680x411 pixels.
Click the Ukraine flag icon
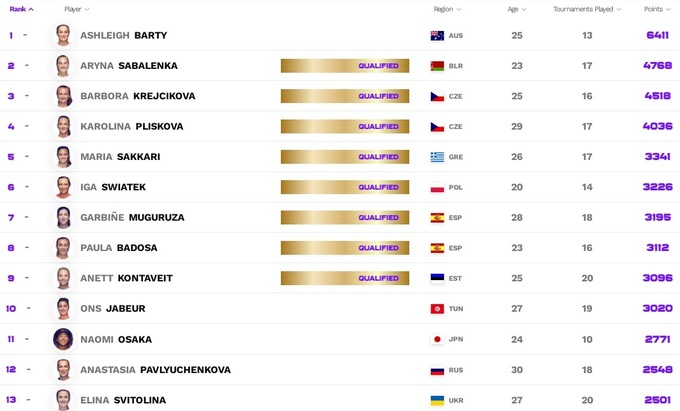pyautogui.click(x=437, y=400)
